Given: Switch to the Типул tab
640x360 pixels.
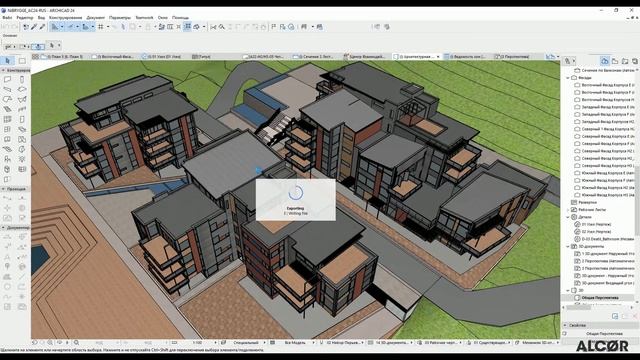Looking at the screenshot, I should (203, 57).
